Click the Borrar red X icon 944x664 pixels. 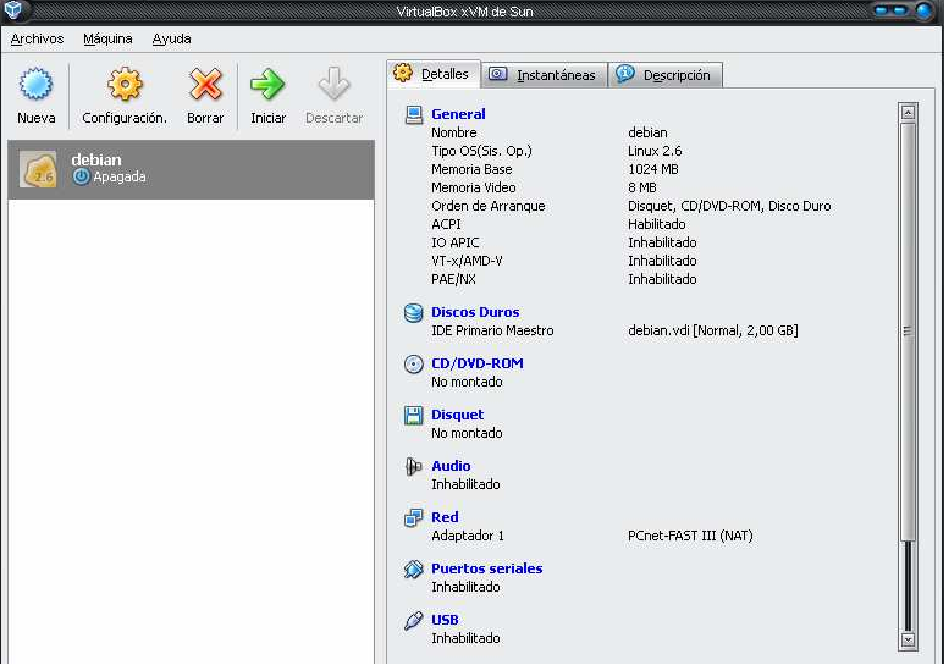205,84
